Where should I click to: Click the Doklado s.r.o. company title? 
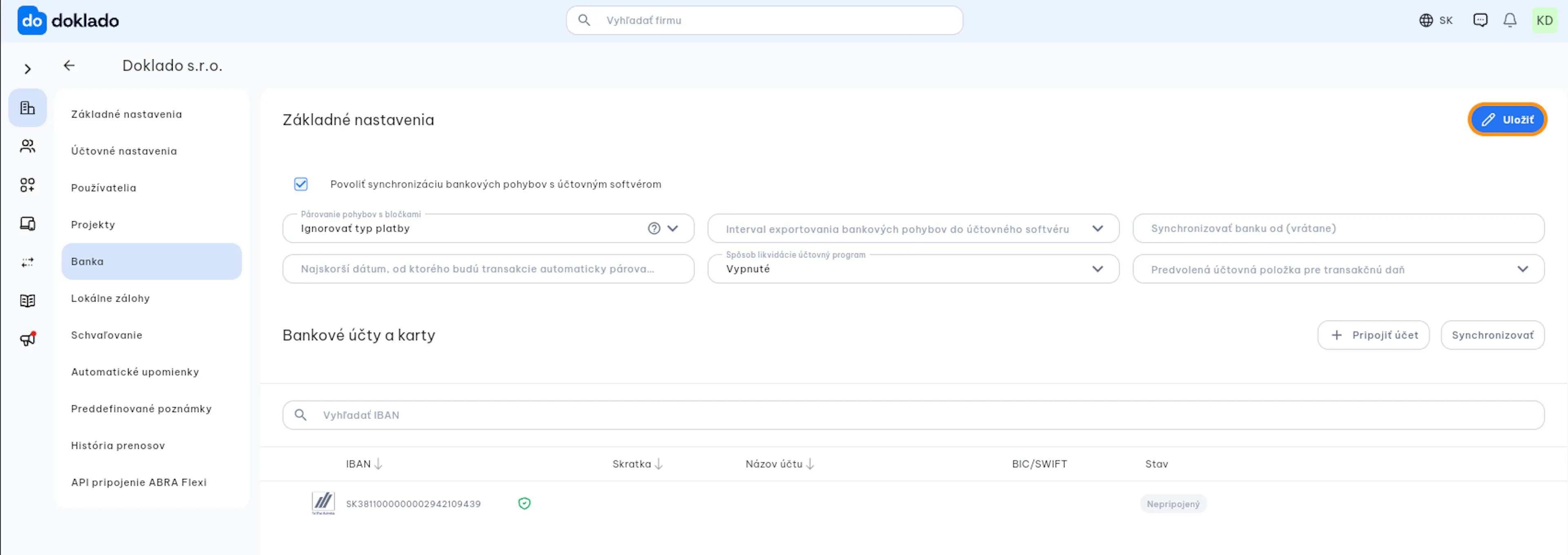pyautogui.click(x=172, y=66)
